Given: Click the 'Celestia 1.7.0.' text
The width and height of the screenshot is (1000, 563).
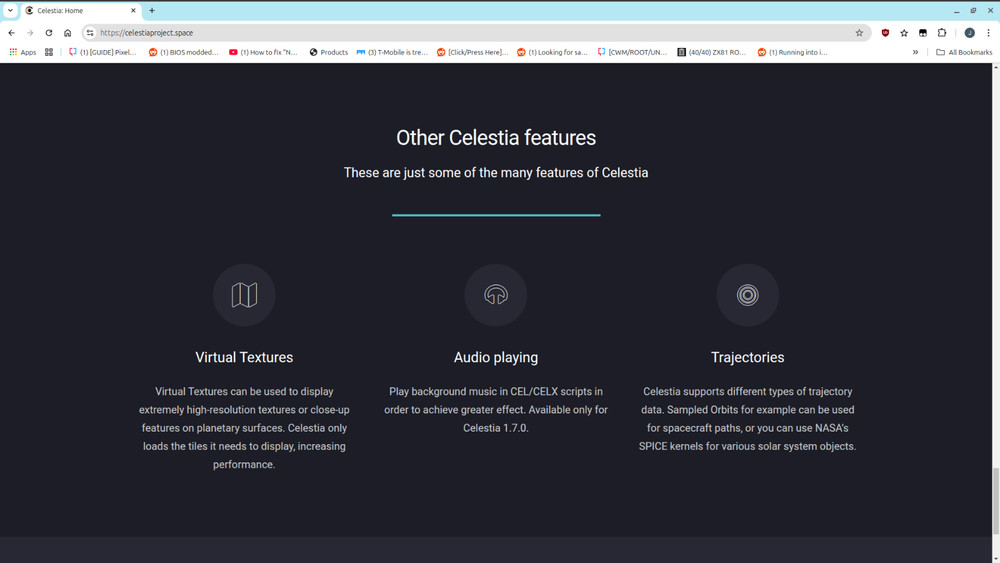Looking at the screenshot, I should coord(496,428).
